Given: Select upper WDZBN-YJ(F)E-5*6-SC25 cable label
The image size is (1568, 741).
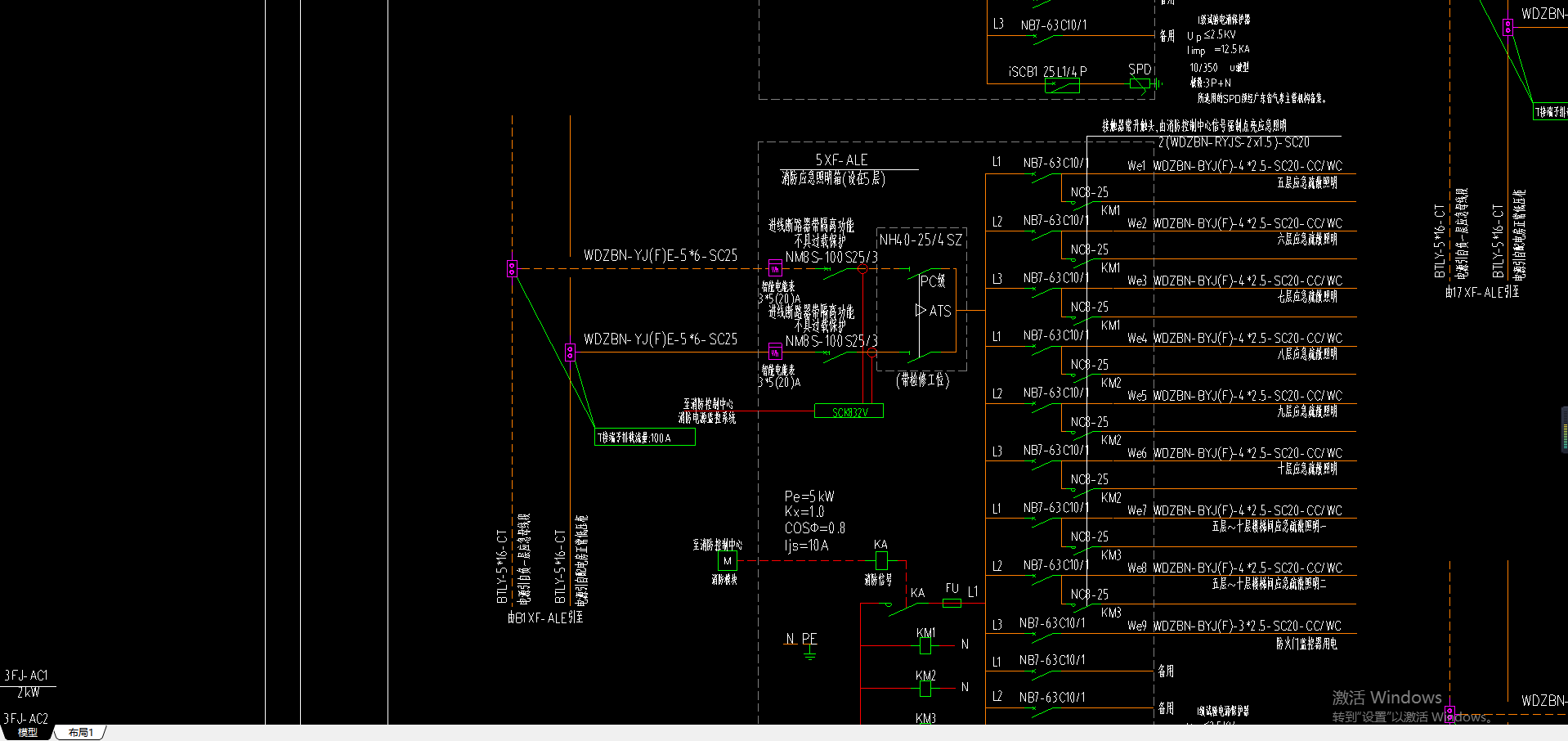Looking at the screenshot, I should 661,256.
